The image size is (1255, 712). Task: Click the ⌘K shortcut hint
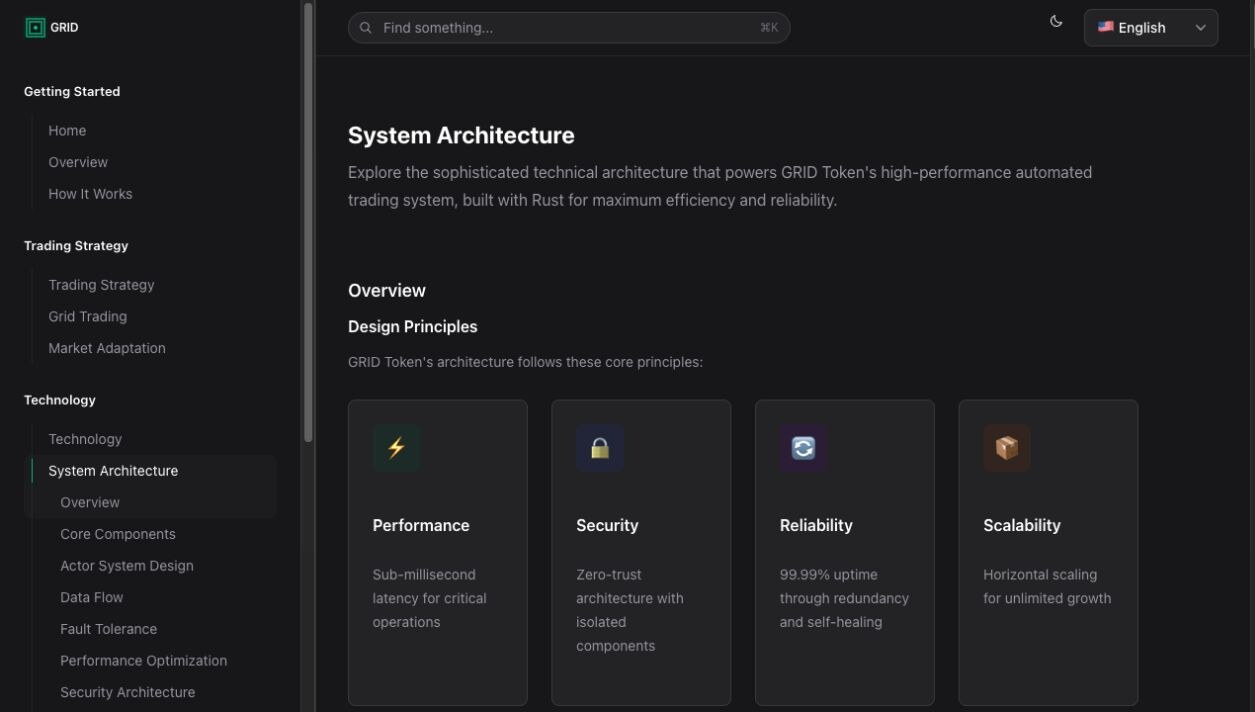point(769,28)
